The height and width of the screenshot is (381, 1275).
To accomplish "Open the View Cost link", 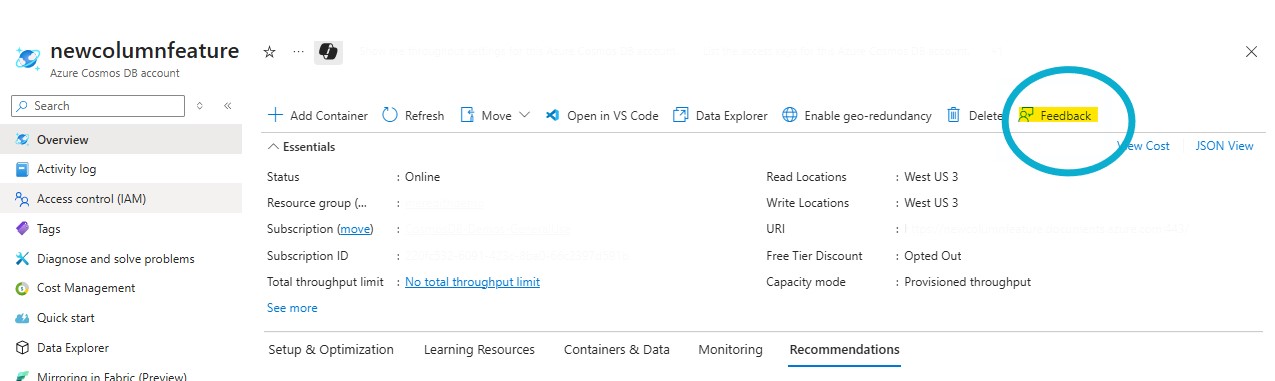I will 1143,146.
